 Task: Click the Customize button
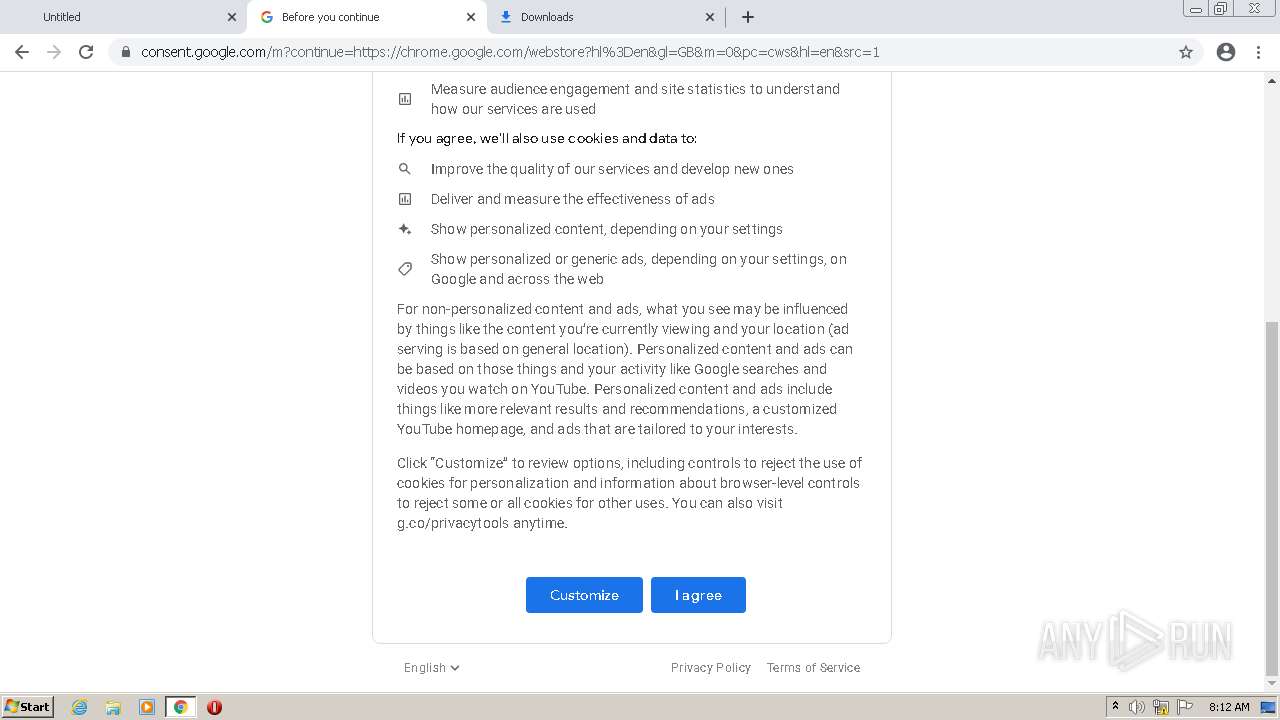click(x=584, y=595)
